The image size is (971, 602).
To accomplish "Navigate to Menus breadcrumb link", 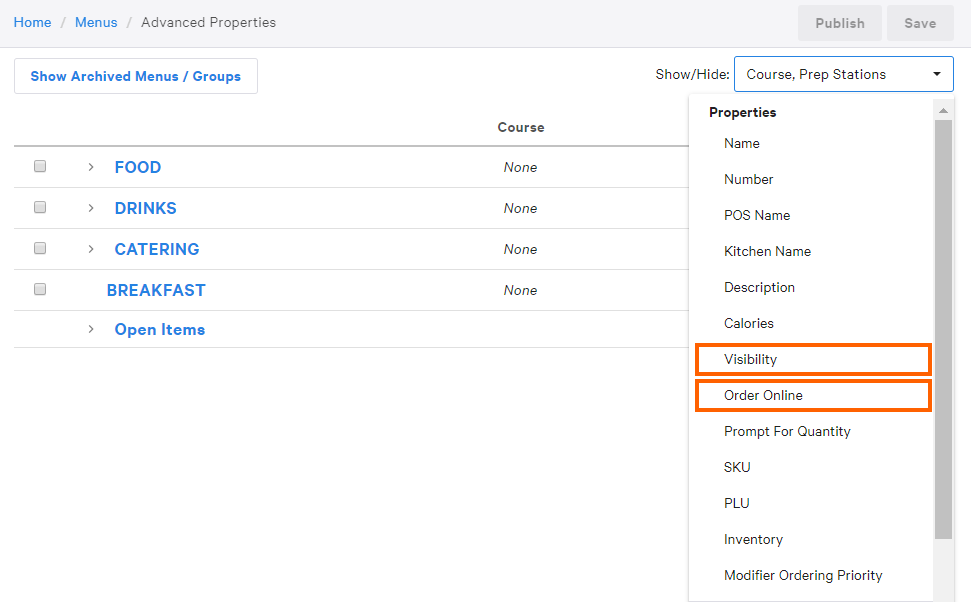I will coord(96,22).
